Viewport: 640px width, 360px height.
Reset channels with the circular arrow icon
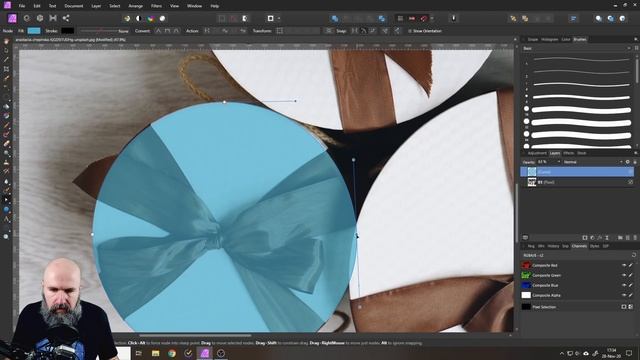tap(634, 255)
